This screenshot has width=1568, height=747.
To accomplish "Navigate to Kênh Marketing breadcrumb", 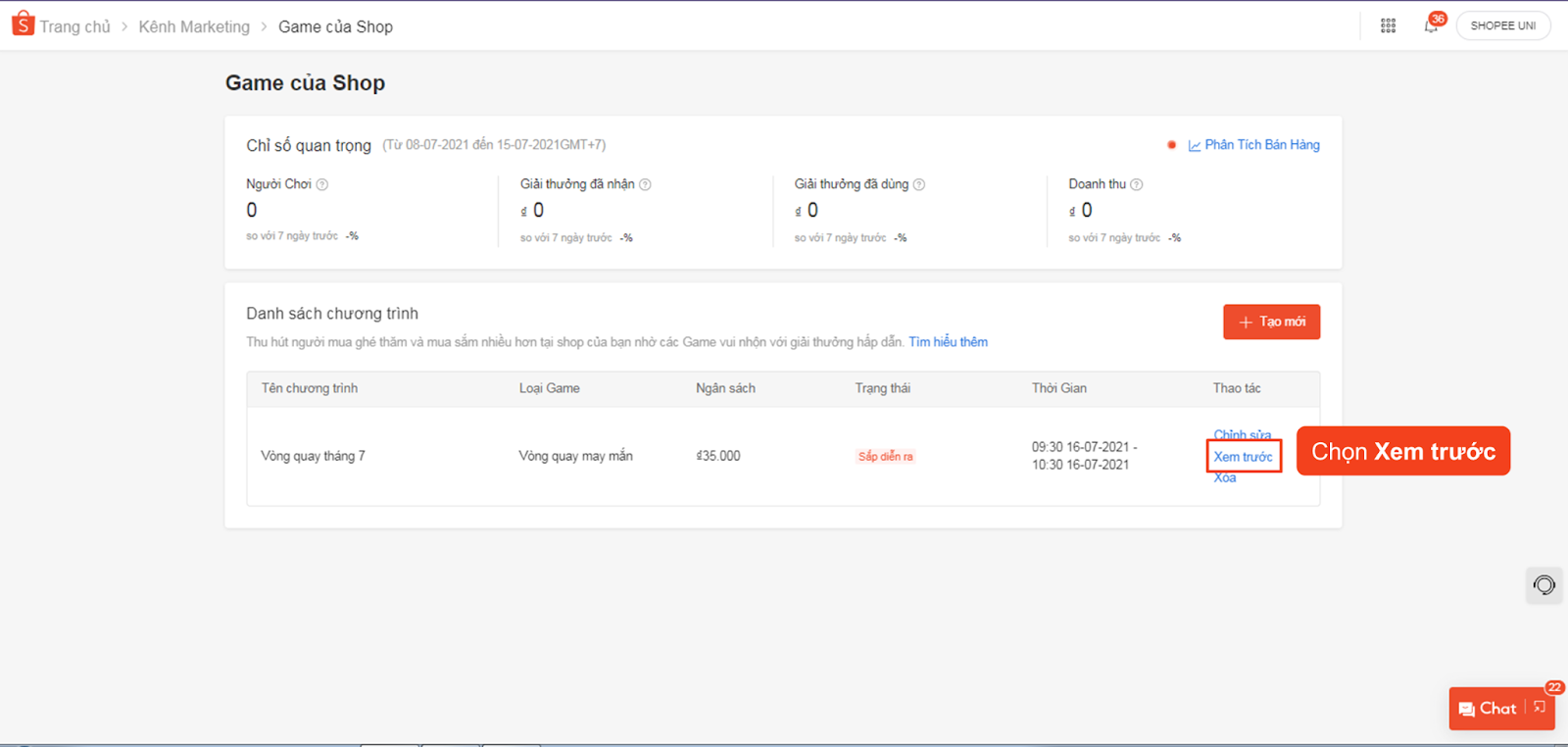I will click(x=194, y=27).
